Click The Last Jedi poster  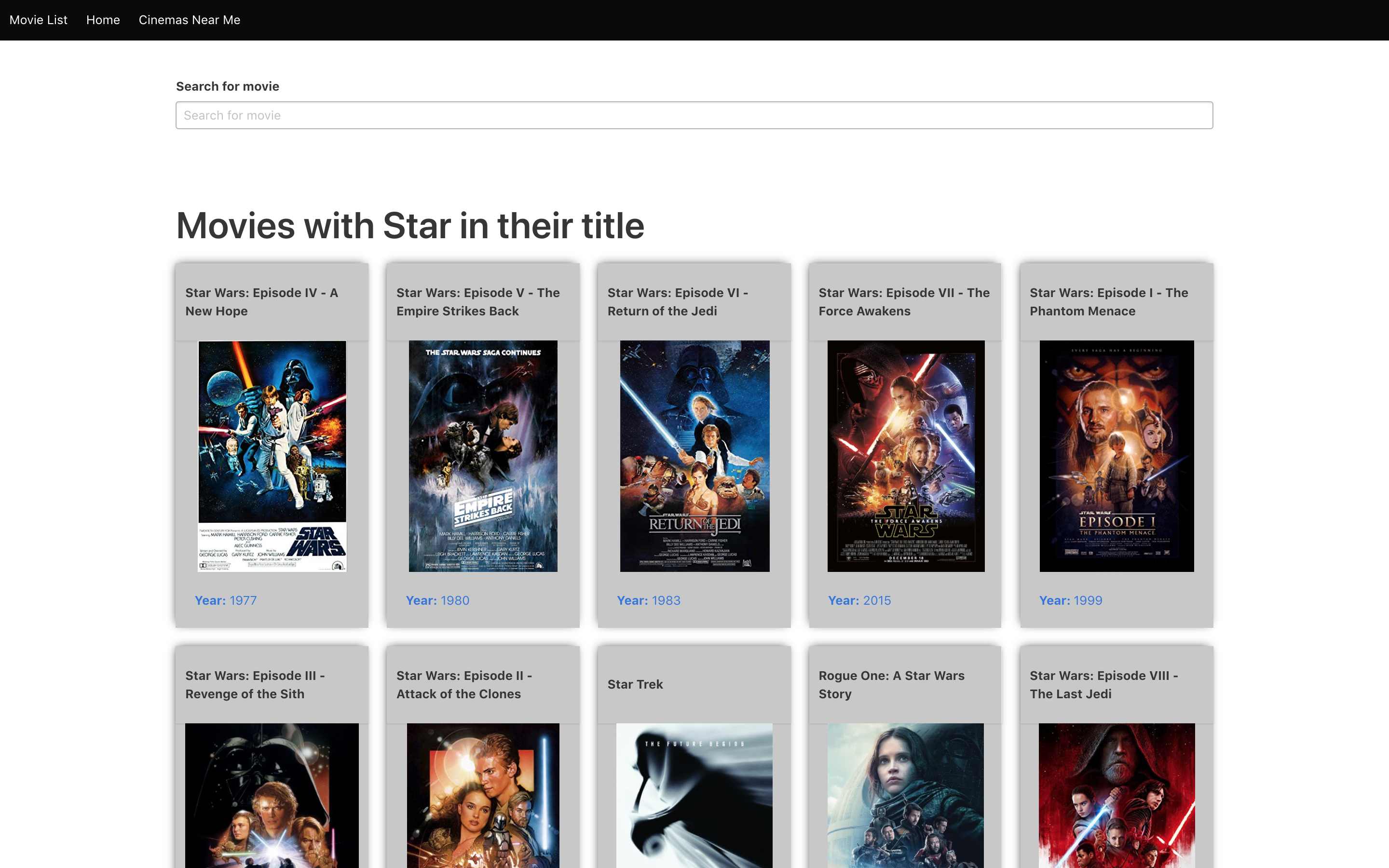coord(1117,796)
